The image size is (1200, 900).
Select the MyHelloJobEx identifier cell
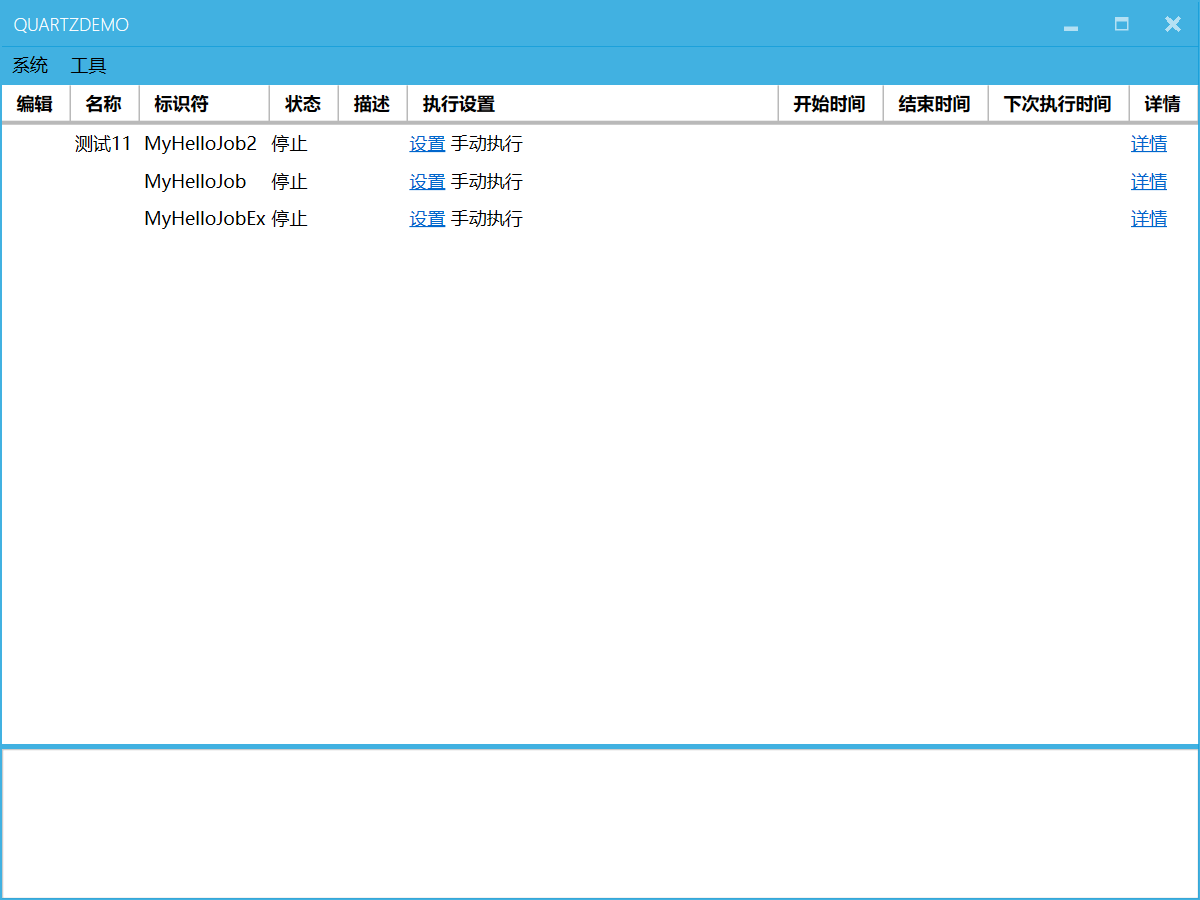click(x=205, y=219)
